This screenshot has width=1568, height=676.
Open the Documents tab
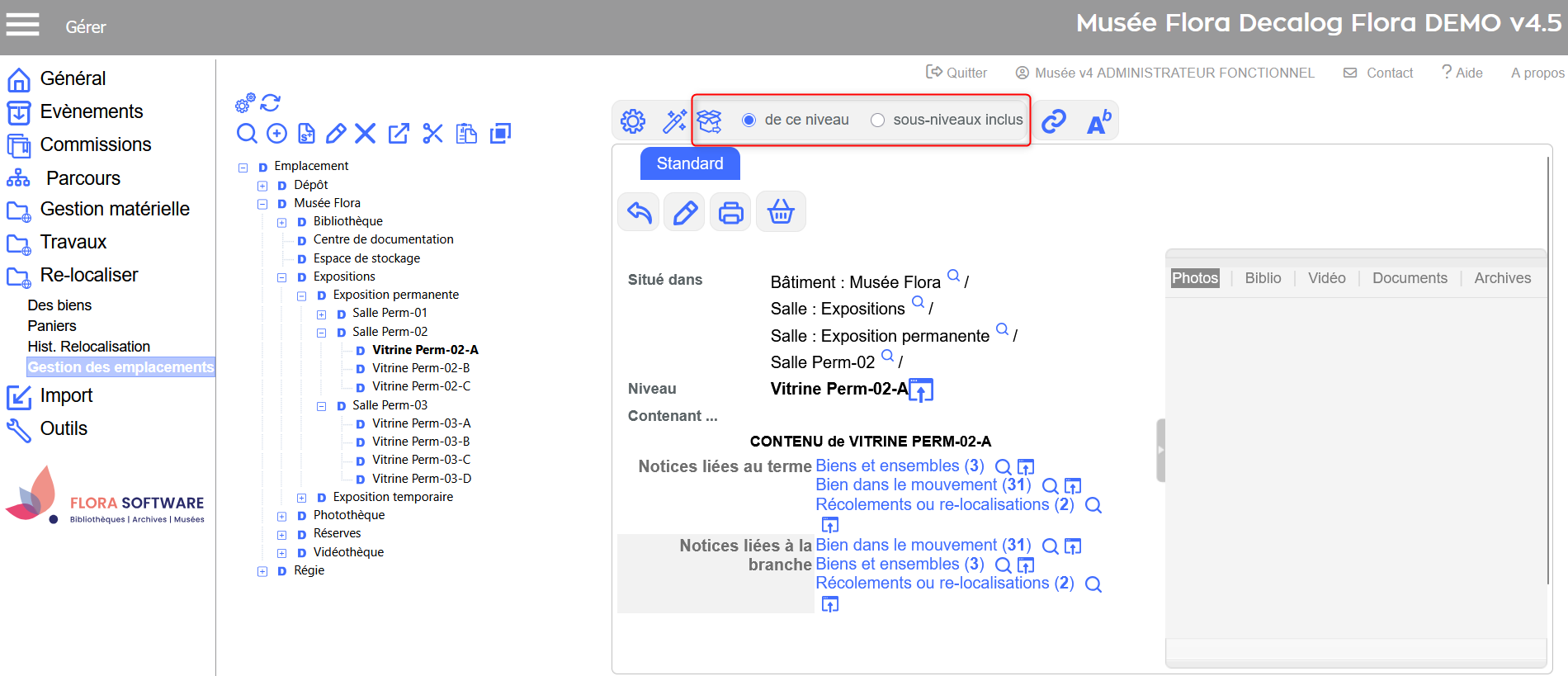click(x=1409, y=278)
